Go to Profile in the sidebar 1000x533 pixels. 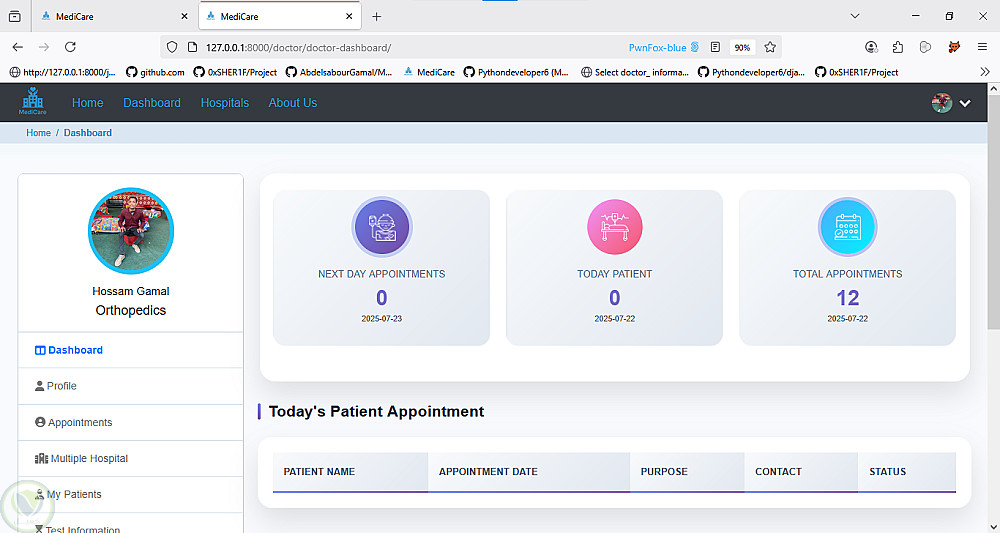(x=61, y=386)
